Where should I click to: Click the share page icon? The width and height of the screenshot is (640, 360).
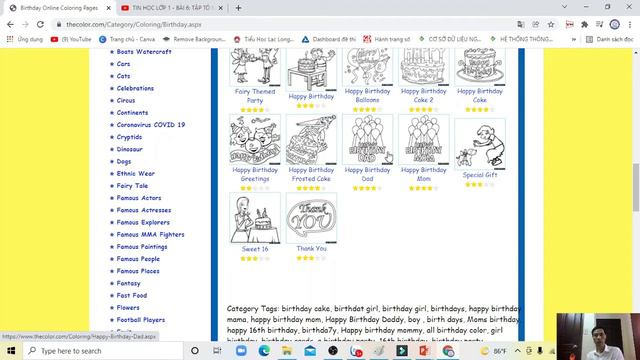536,24
